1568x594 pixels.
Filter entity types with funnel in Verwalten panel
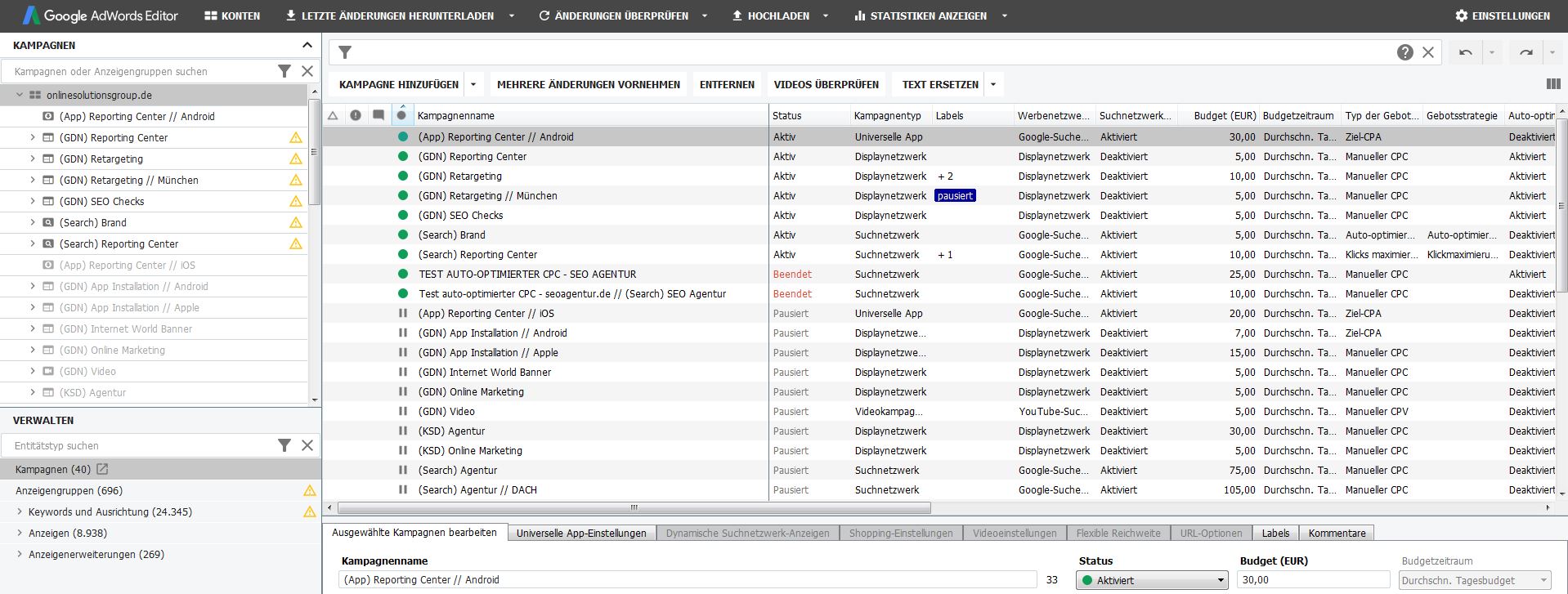point(284,445)
